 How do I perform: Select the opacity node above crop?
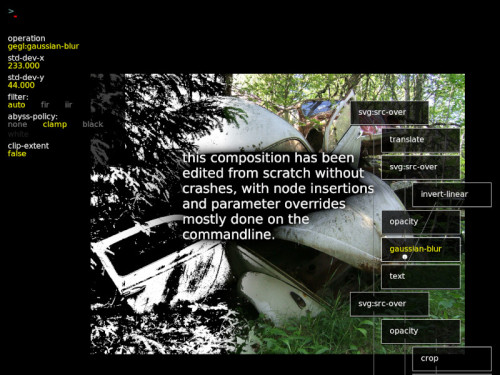[x=421, y=331]
